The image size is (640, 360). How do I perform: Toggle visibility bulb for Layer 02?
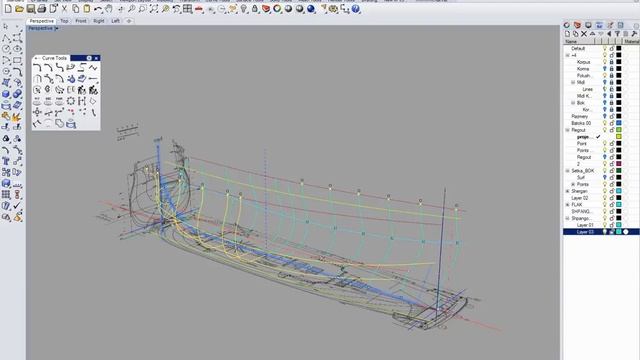click(x=605, y=198)
